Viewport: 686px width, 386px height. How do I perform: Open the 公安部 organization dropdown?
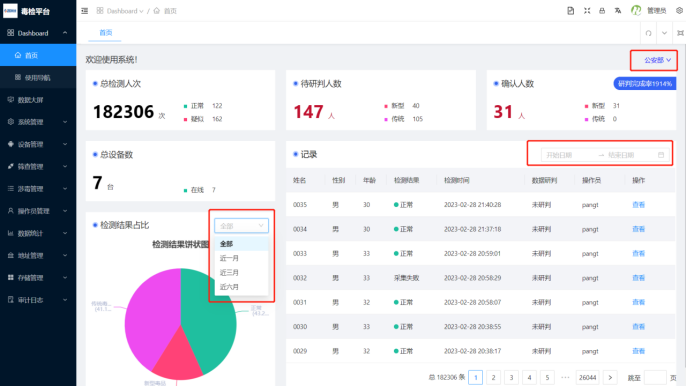coord(657,60)
